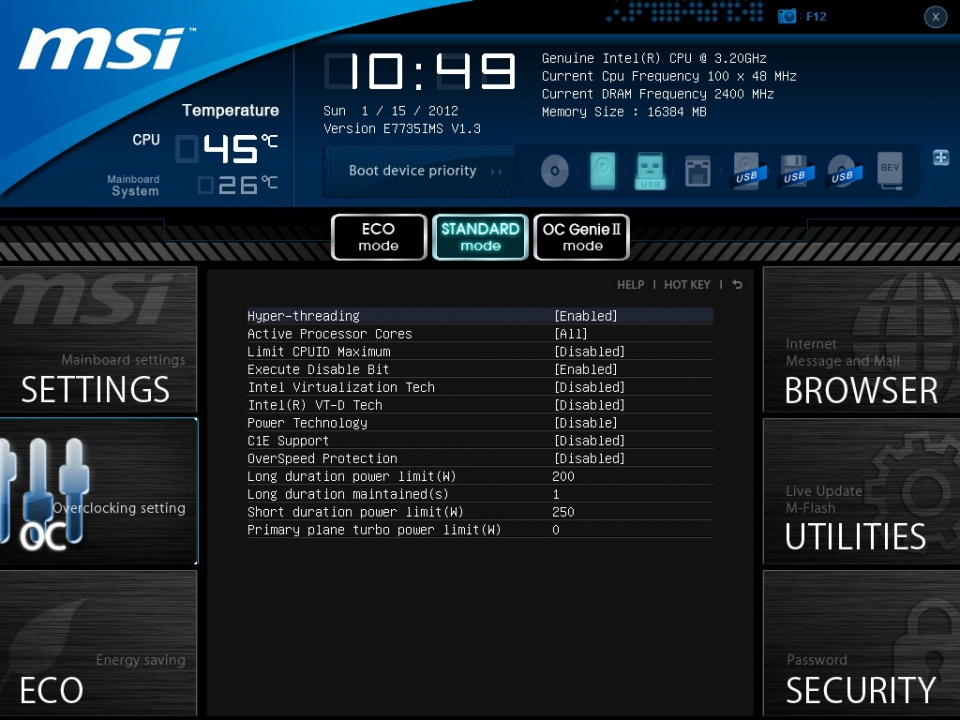This screenshot has height=720, width=960.
Task: Open Active Processor Cores All option list
Action: [x=571, y=334]
